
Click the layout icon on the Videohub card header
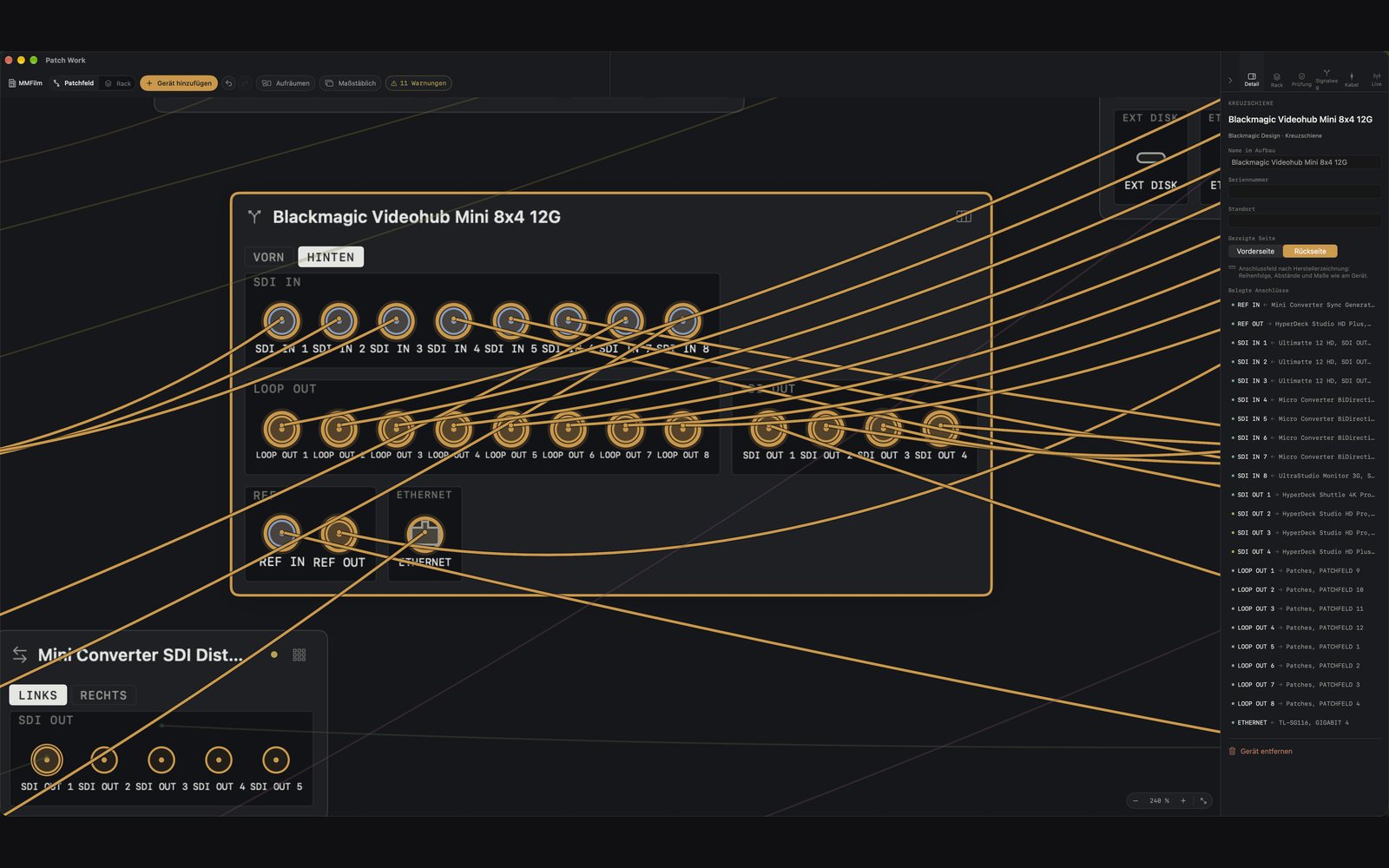pyautogui.click(x=964, y=216)
